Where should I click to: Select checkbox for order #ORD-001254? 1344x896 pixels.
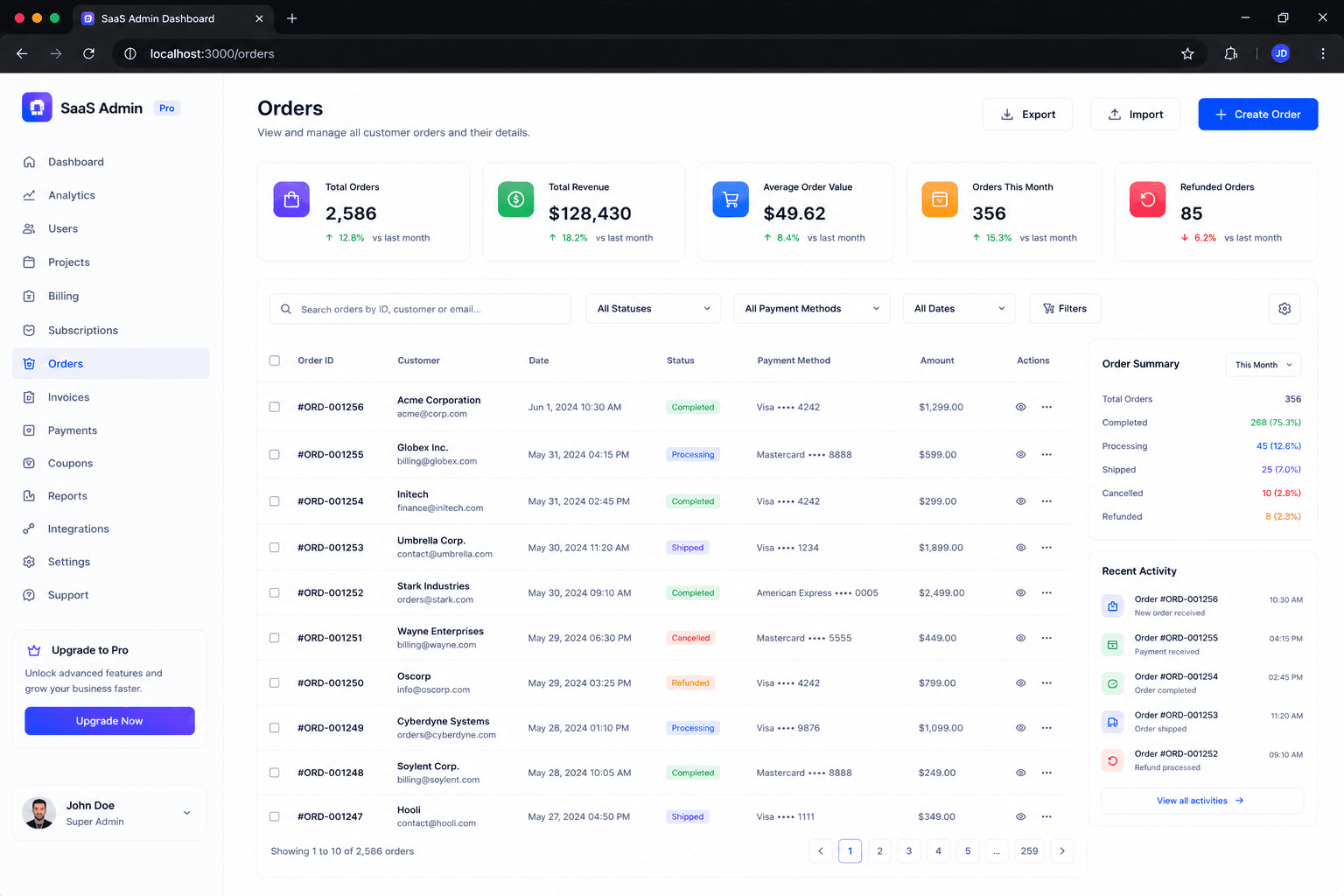tap(275, 501)
